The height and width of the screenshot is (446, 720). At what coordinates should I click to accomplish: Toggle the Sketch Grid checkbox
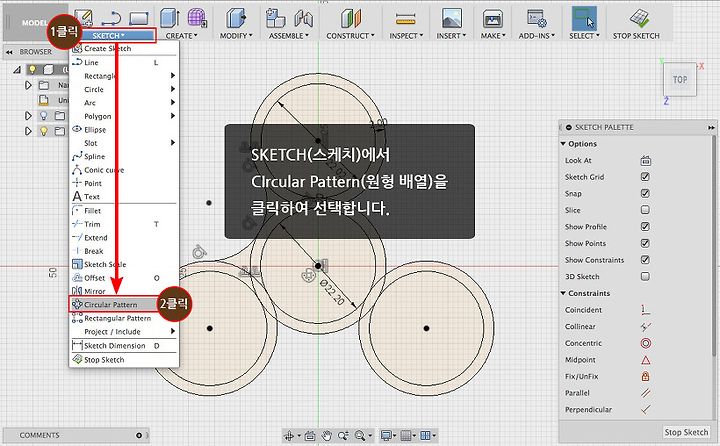645,177
